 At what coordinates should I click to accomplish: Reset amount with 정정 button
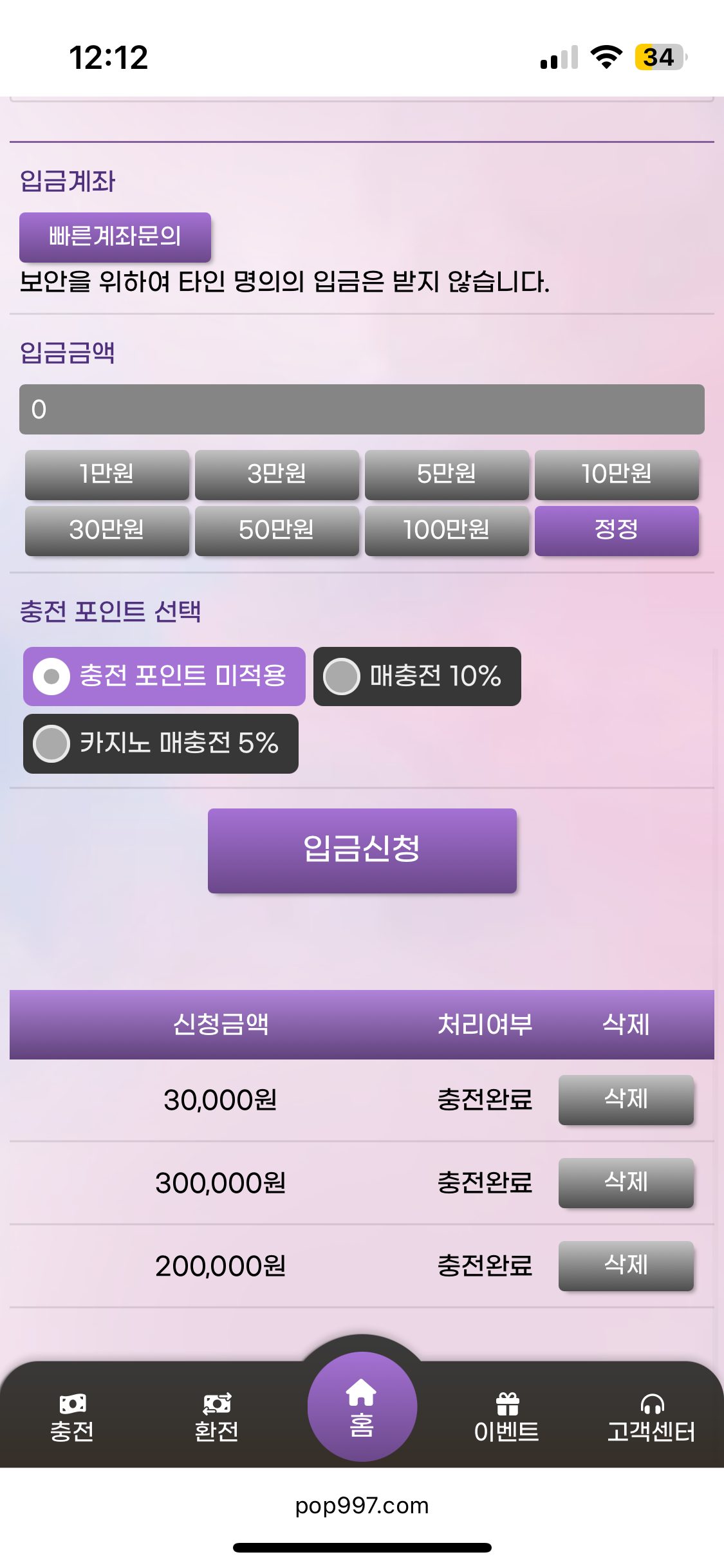(x=617, y=530)
